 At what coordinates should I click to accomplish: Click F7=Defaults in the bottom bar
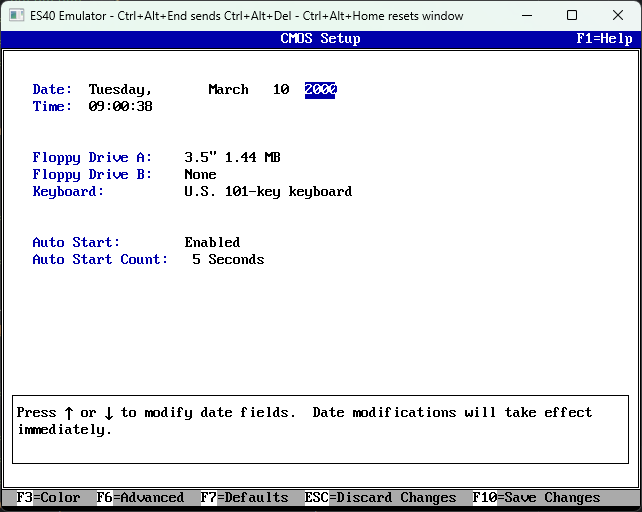[x=244, y=498]
